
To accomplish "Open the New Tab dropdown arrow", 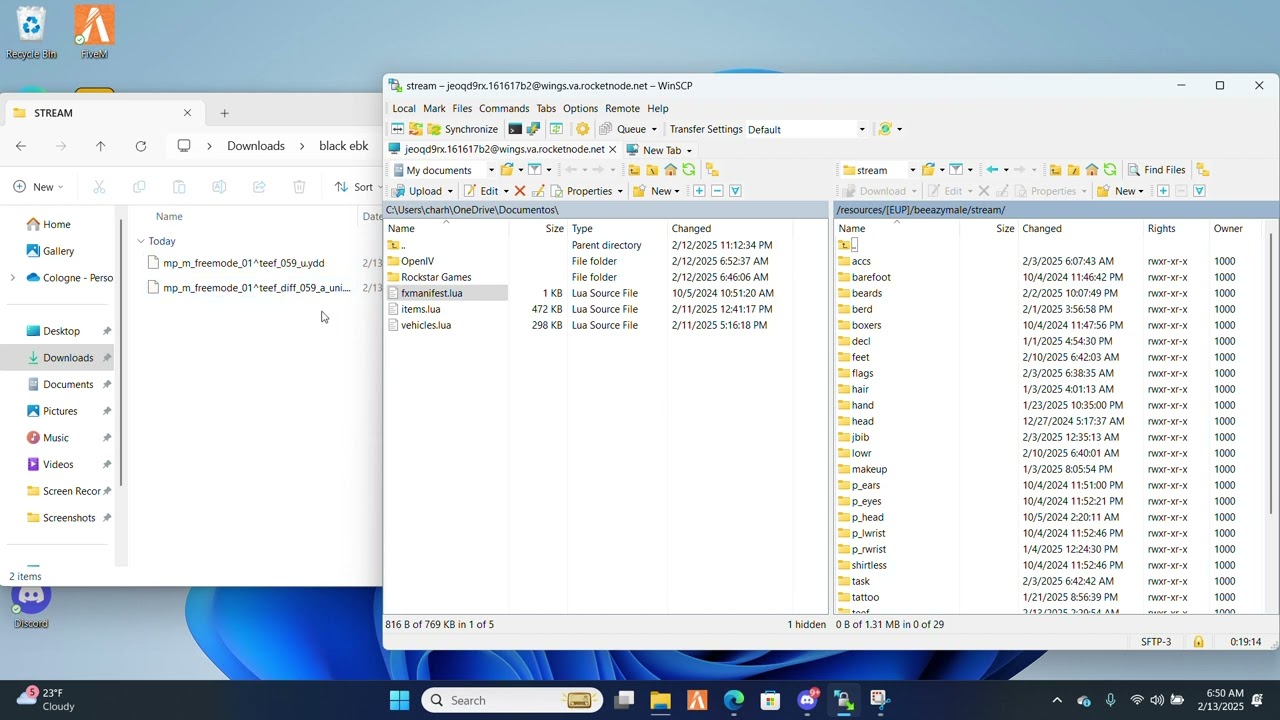I will [x=689, y=150].
